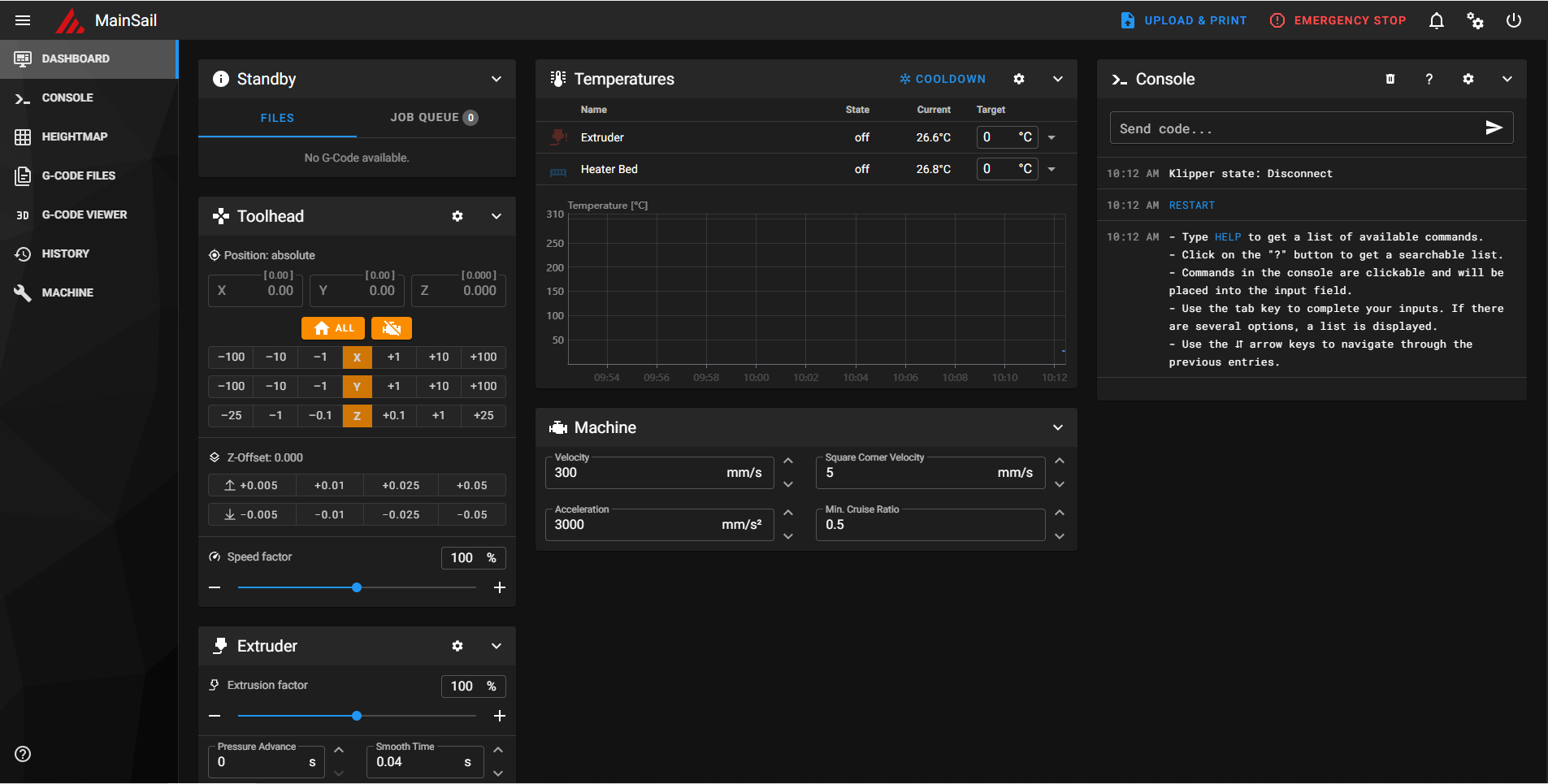1548x784 pixels.
Task: Collapse the Temperatures panel
Action: tap(1058, 79)
